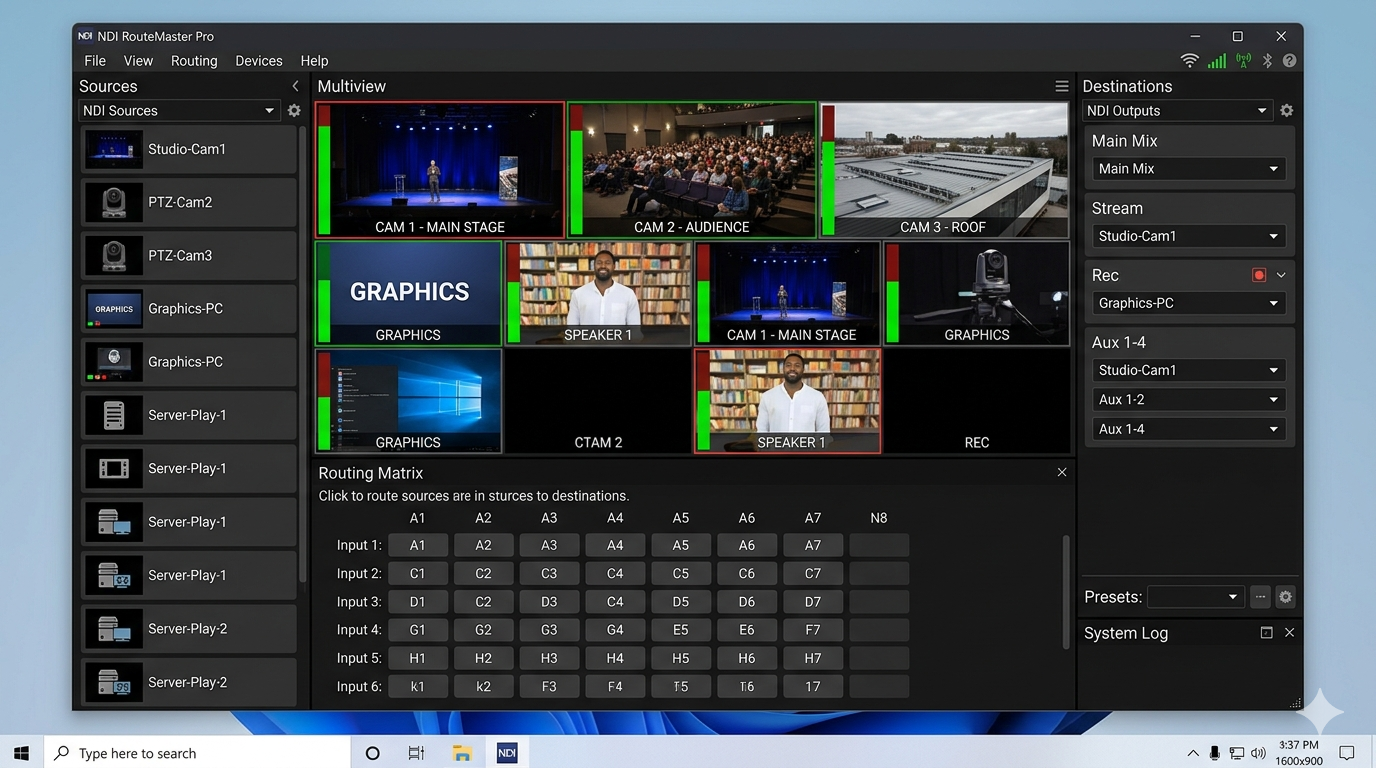This screenshot has height=768, width=1376.
Task: Click routing button G3 in Input 4 row
Action: (x=549, y=630)
